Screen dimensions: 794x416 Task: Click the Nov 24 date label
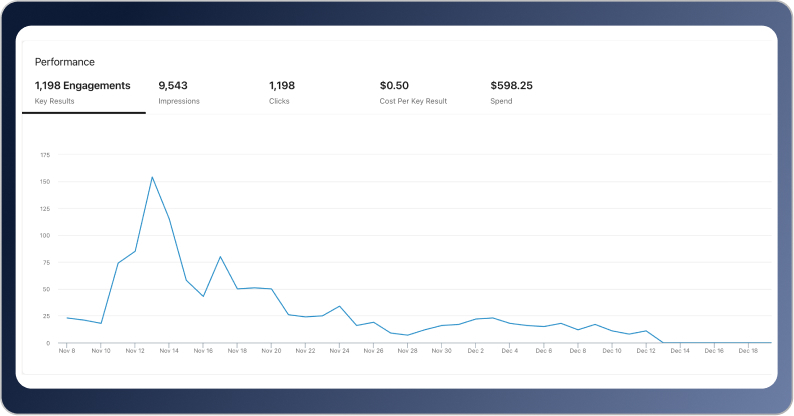click(x=339, y=351)
